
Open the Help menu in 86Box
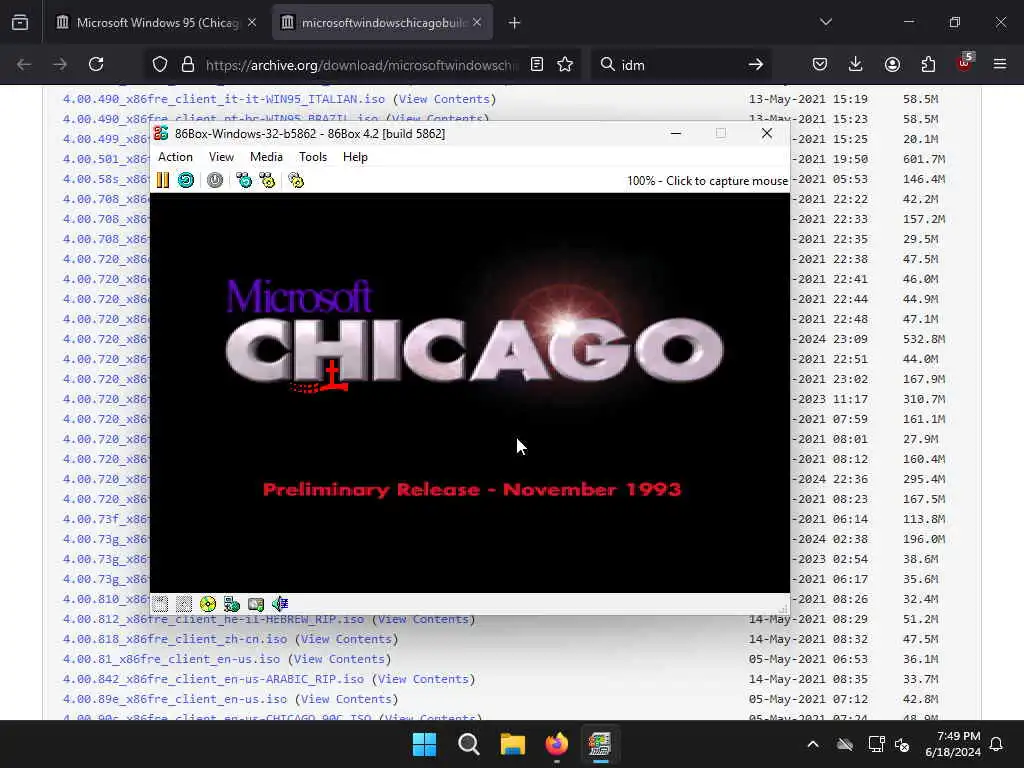[355, 157]
